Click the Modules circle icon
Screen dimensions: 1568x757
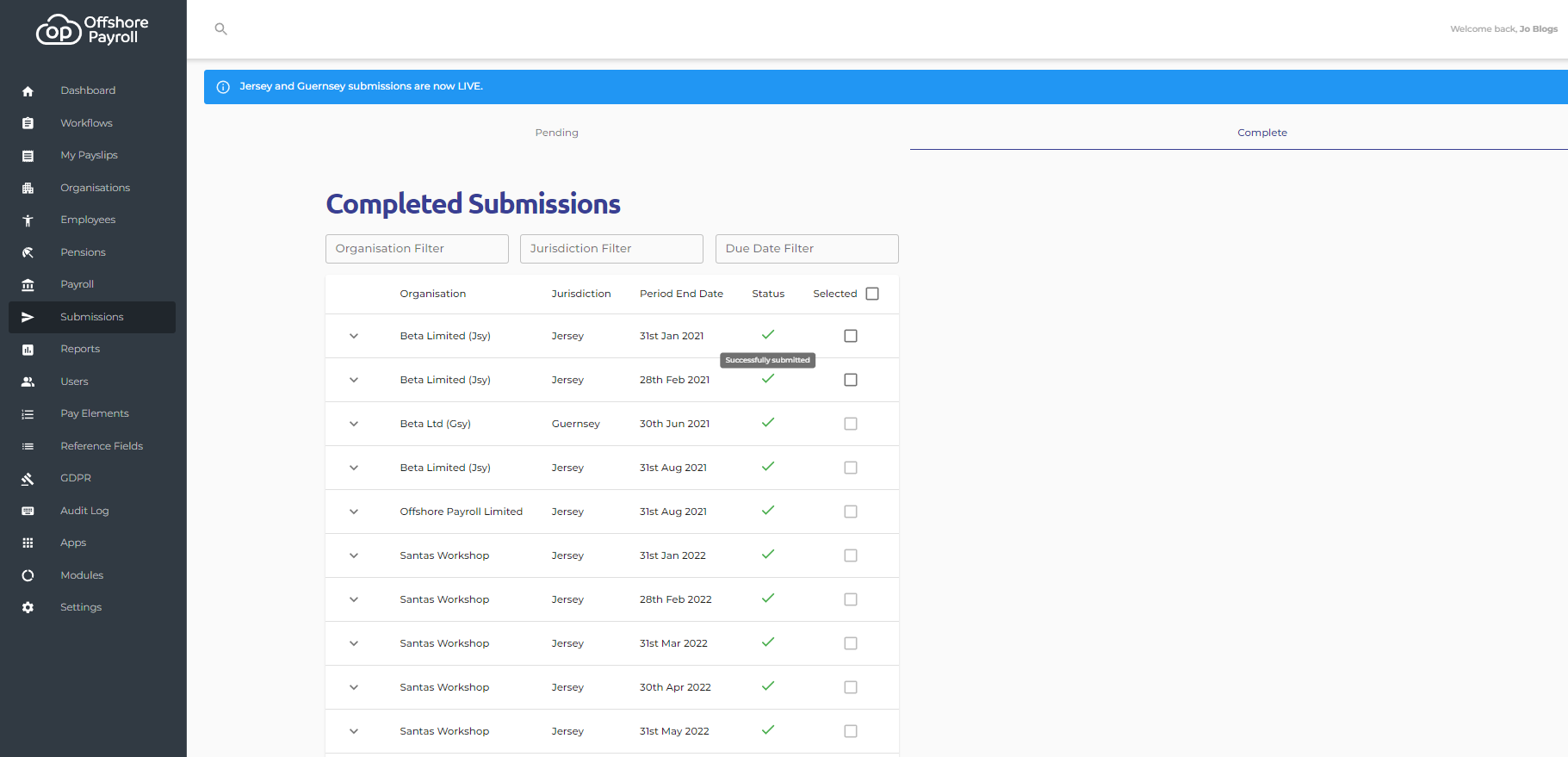(28, 575)
